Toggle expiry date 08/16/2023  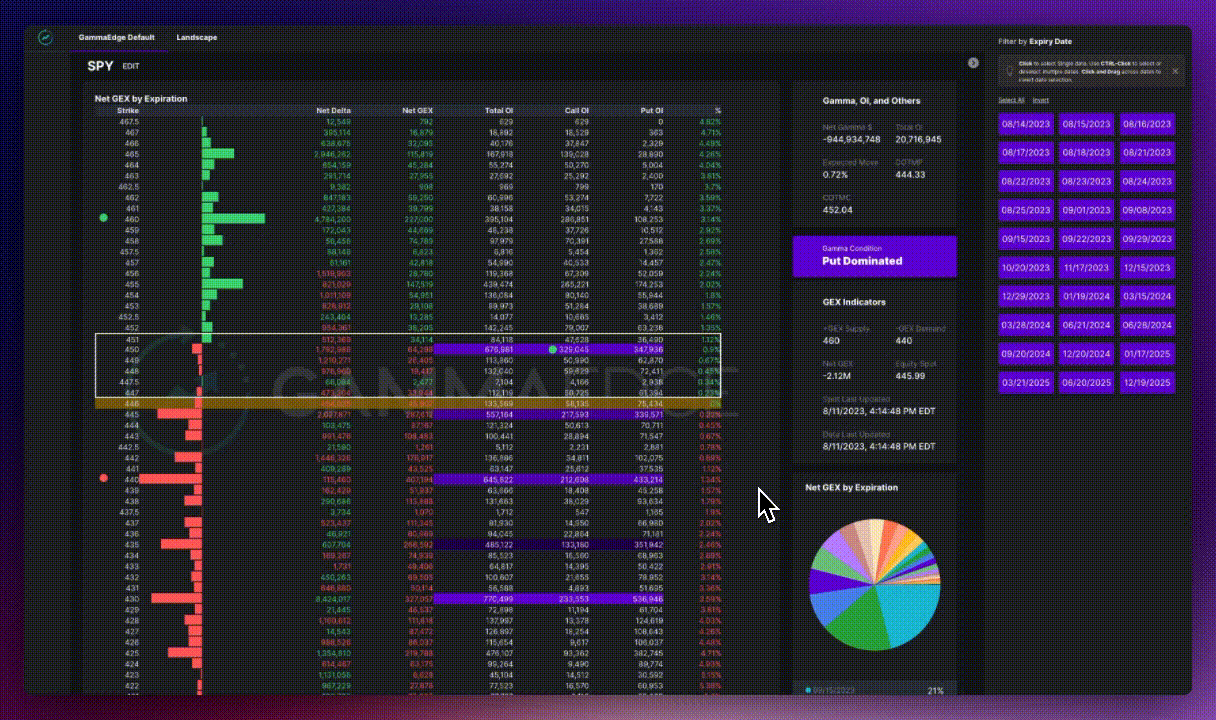(x=1147, y=124)
